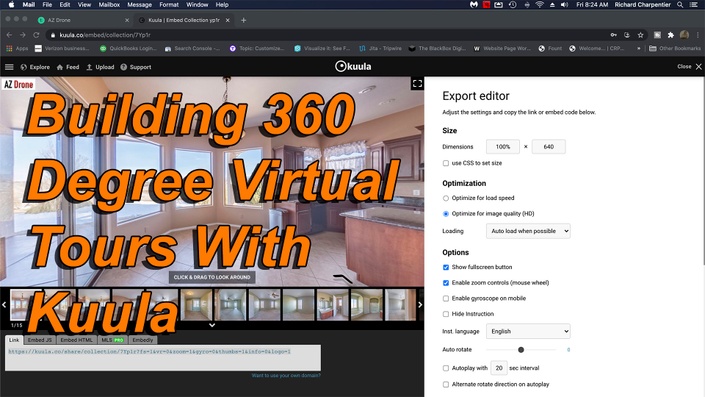Open the Apple menu

(x=11, y=4)
